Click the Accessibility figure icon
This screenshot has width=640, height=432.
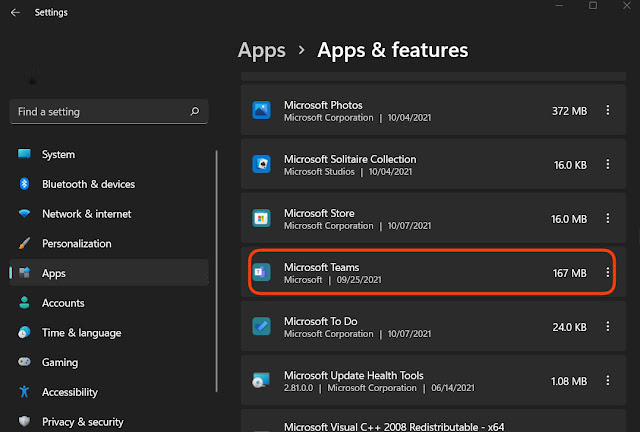point(24,392)
